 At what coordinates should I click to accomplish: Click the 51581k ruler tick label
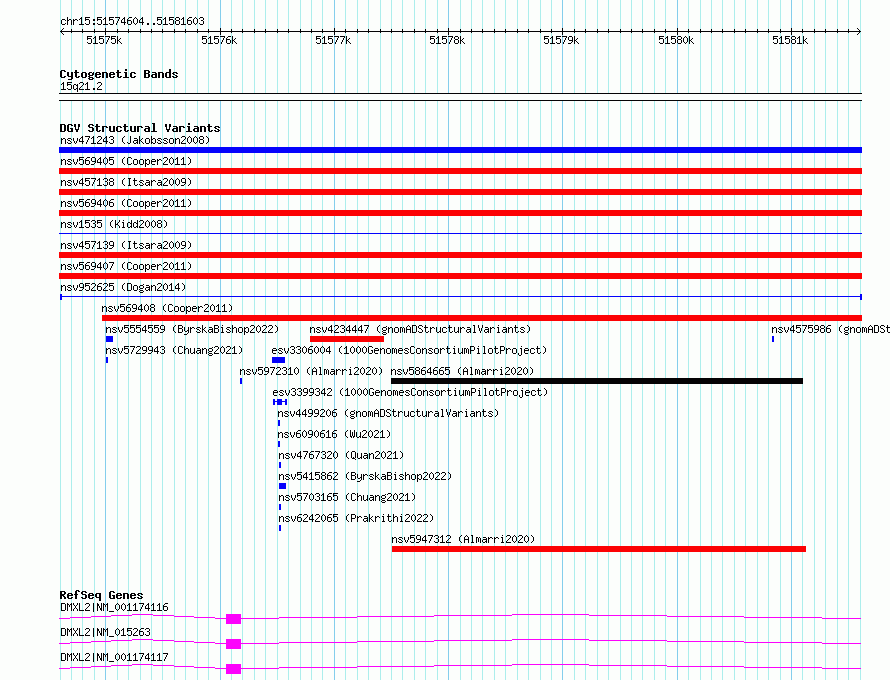click(x=790, y=40)
